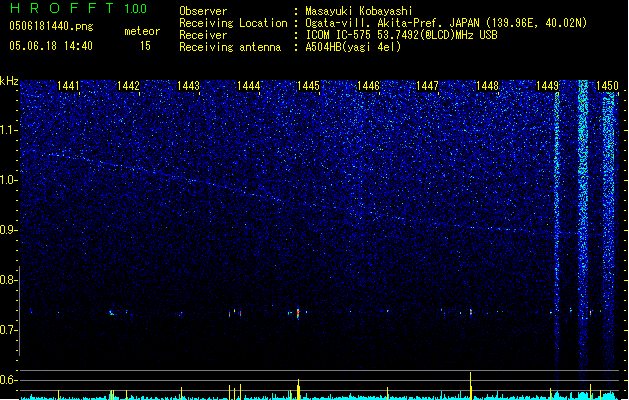The width and height of the screenshot is (629, 400).
Task: Click the A504HB(yagi 4el) antenna text
Action: click(x=353, y=47)
